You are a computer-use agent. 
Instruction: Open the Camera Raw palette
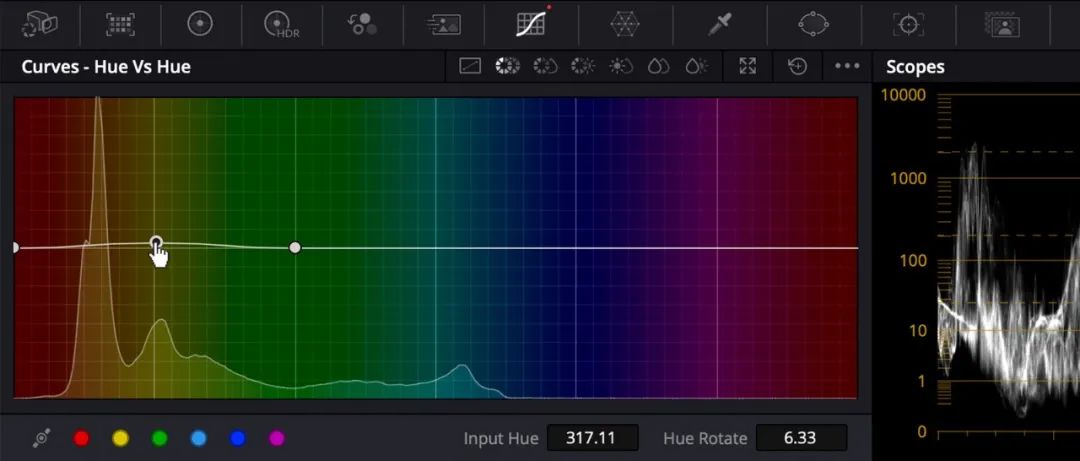(39, 24)
